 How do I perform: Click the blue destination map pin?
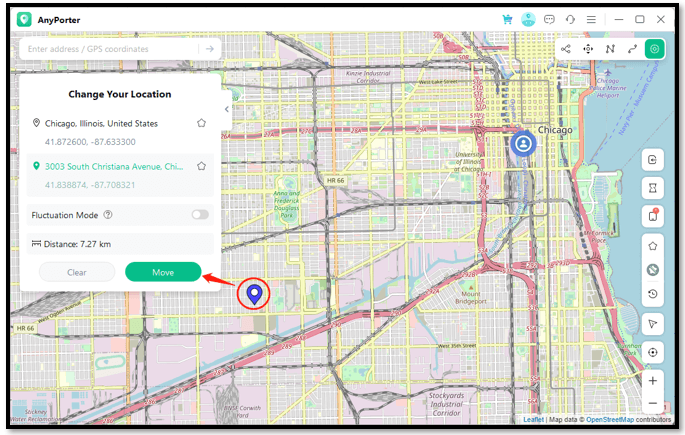[x=254, y=293]
